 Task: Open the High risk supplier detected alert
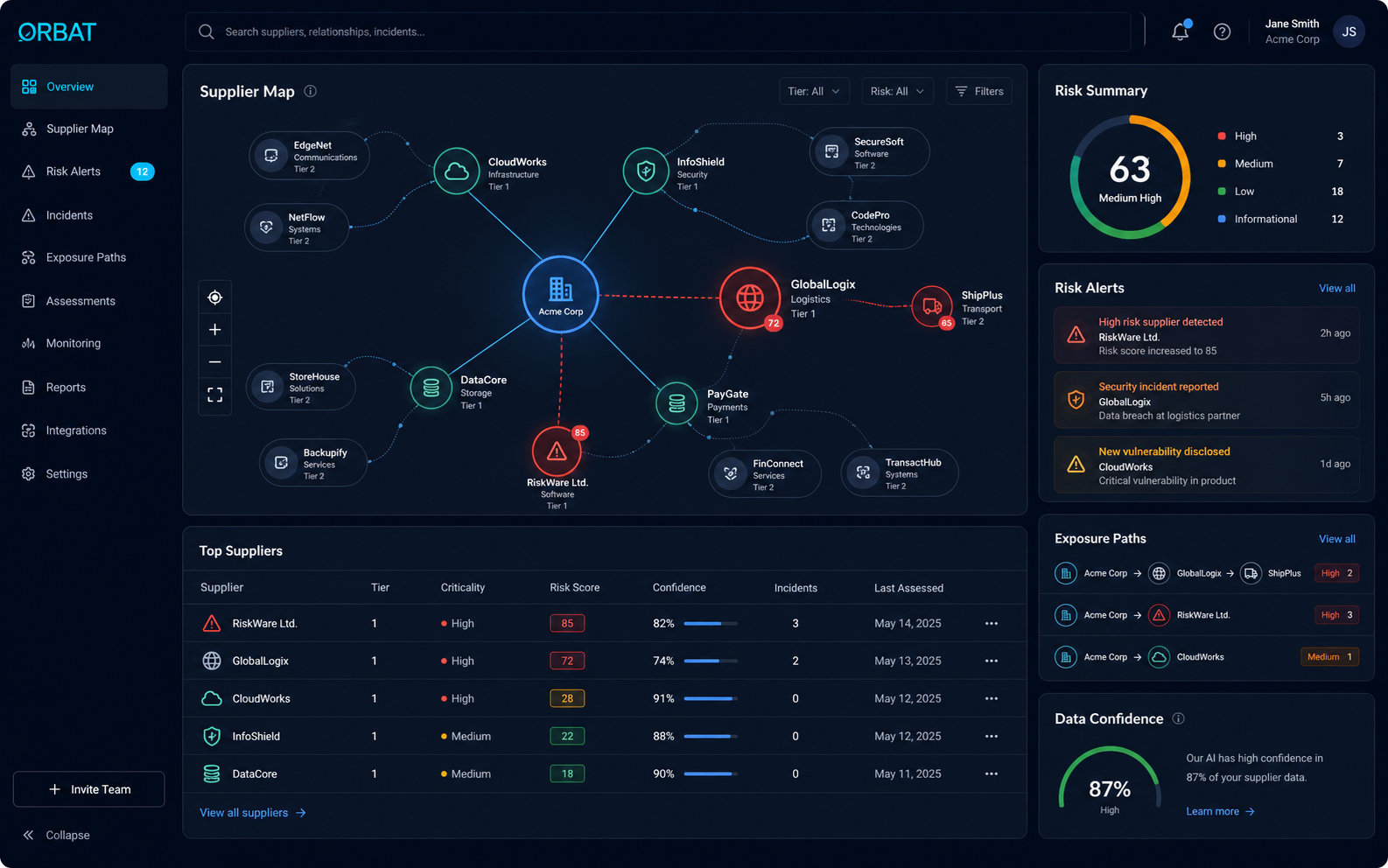coord(1207,333)
